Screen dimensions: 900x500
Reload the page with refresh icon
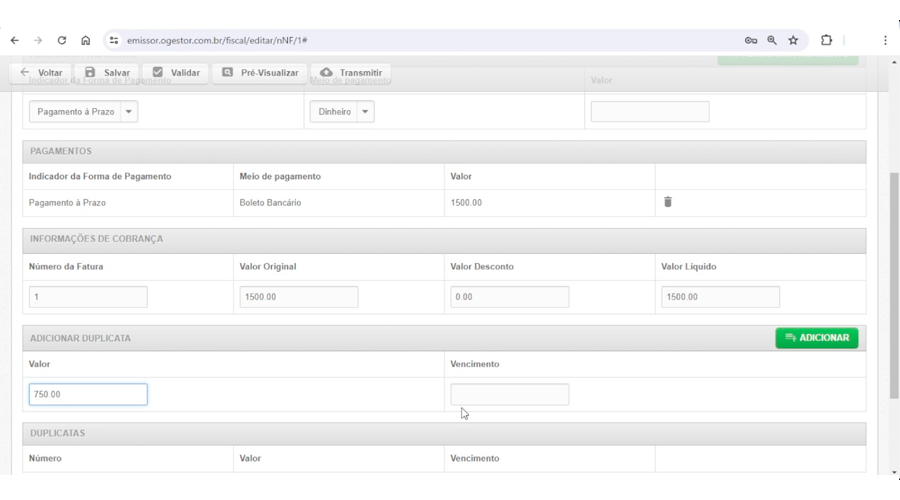click(x=62, y=41)
